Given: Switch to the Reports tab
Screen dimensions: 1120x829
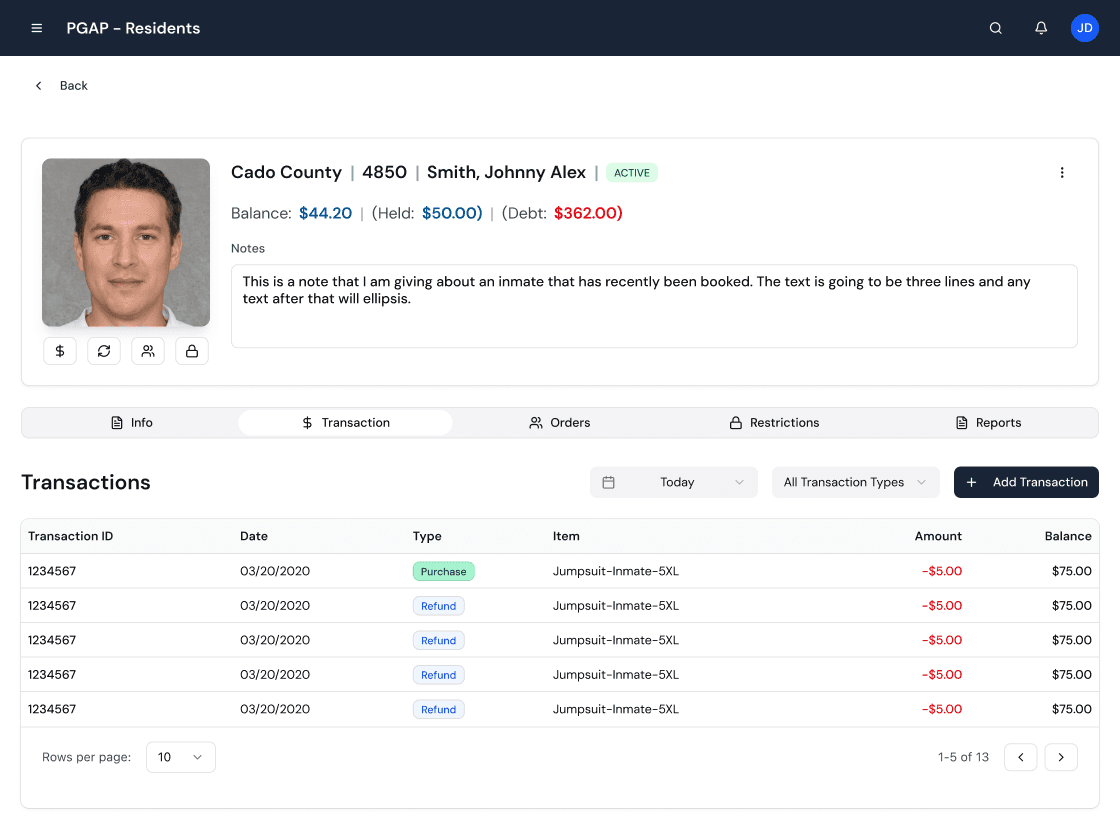Looking at the screenshot, I should click(988, 423).
